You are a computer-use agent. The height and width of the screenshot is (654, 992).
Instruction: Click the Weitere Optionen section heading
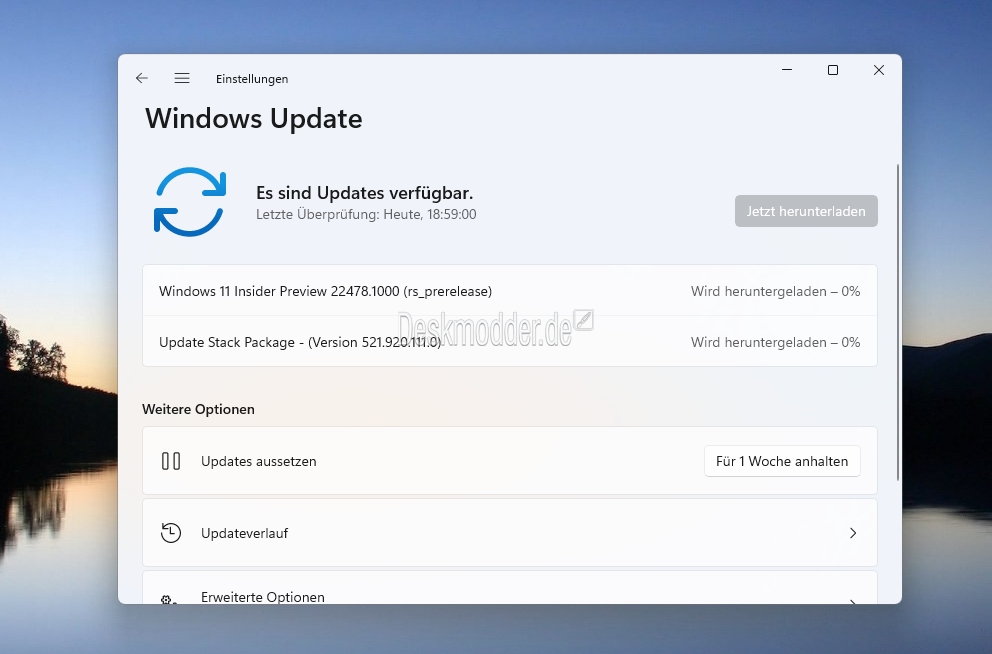click(199, 409)
